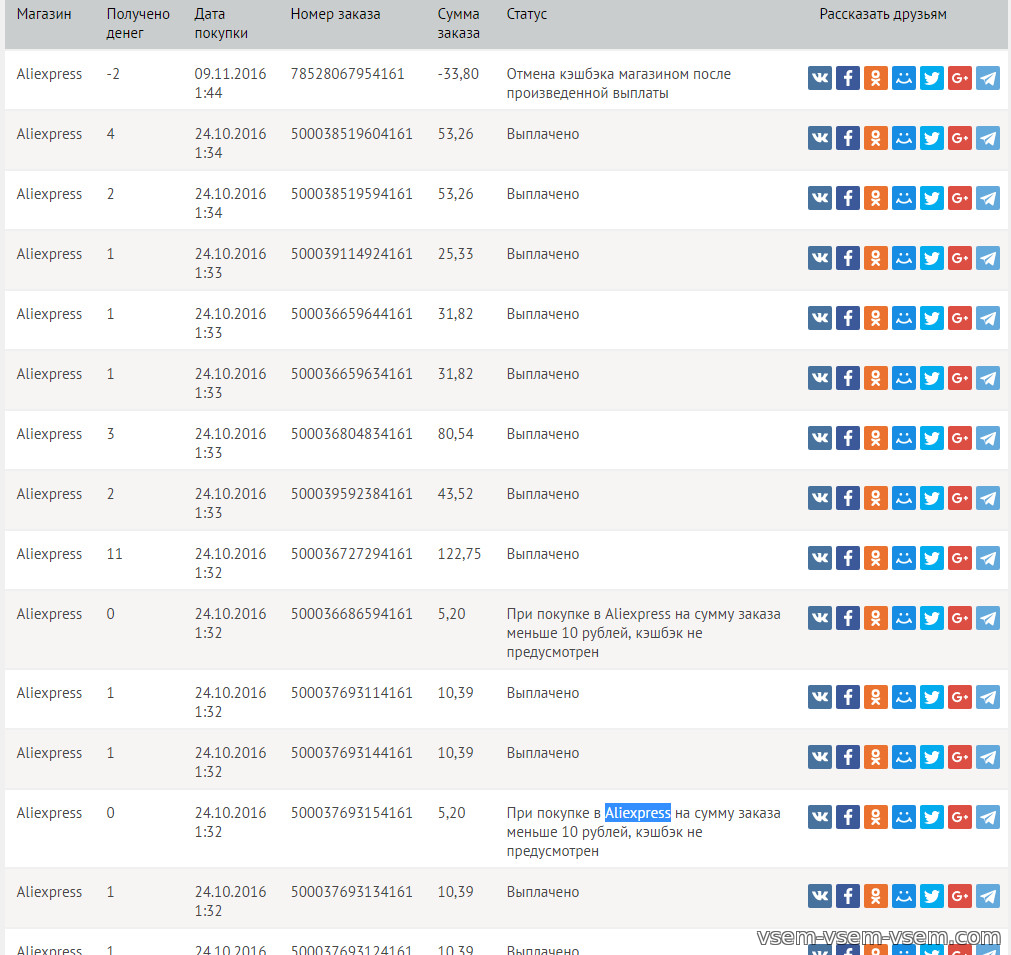Click the order sum -33,80
The image size is (1011, 955).
tap(458, 74)
